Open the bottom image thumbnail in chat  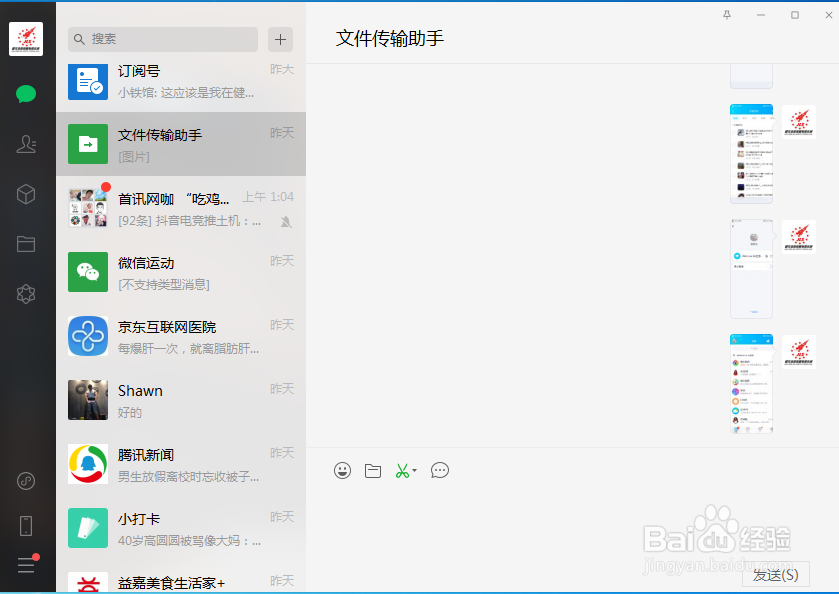751,381
